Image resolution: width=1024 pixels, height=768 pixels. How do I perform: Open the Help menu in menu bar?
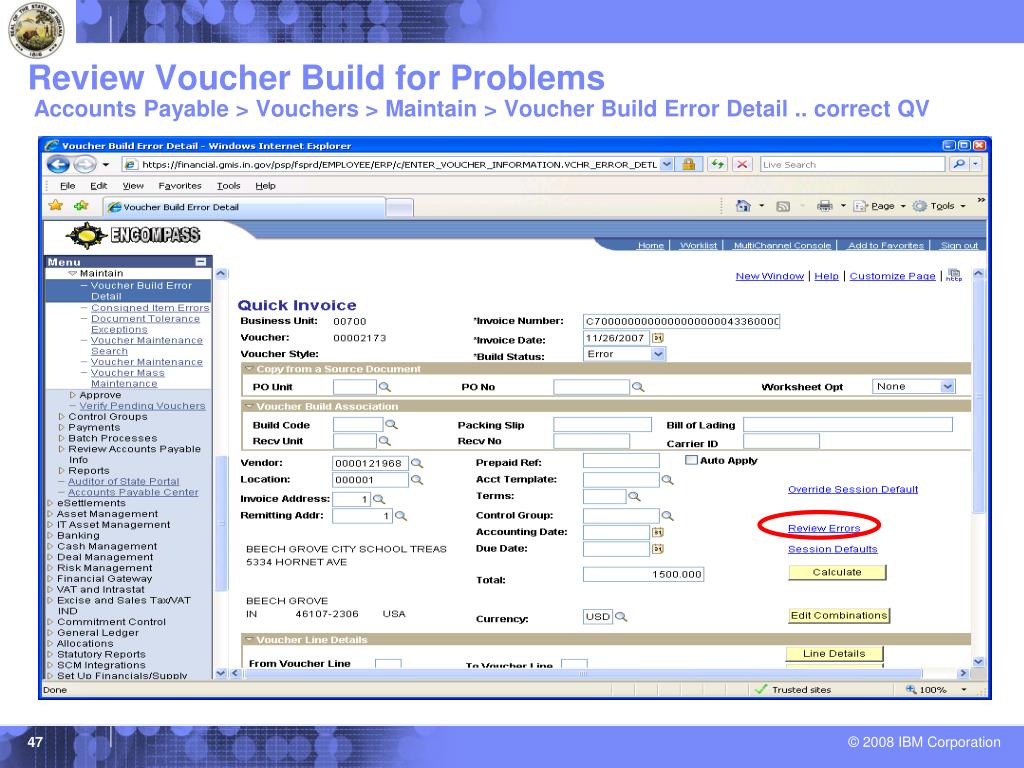click(x=265, y=185)
